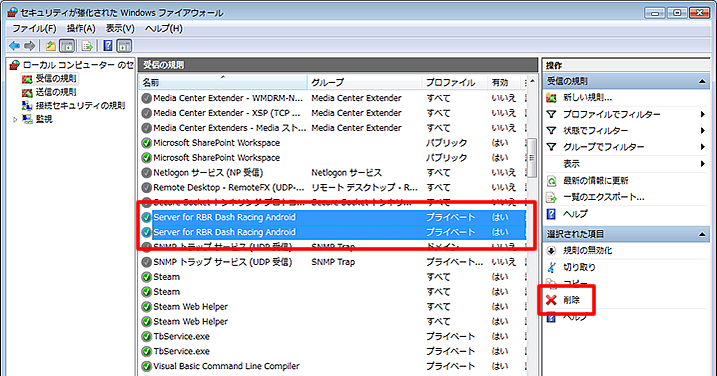Image resolution: width=717 pixels, height=376 pixels.
Task: Click the Forward arrow toolbar icon
Action: click(30, 45)
